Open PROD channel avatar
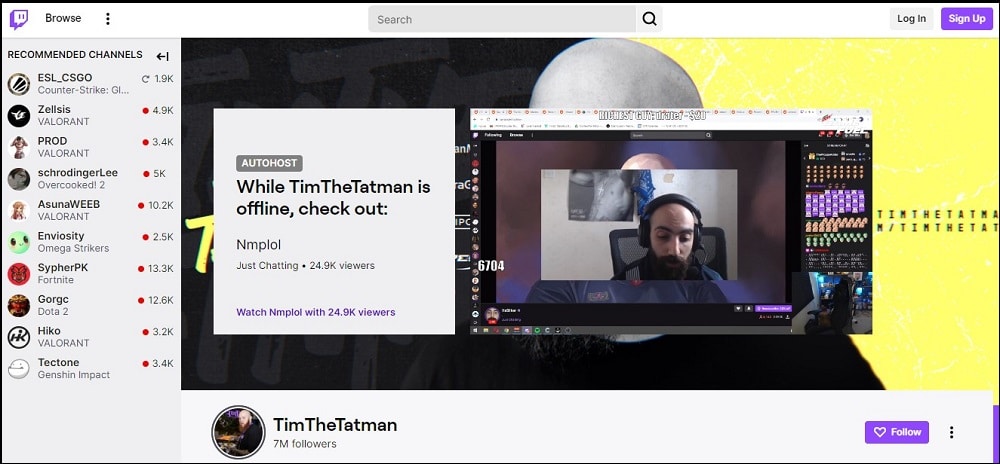 18,147
